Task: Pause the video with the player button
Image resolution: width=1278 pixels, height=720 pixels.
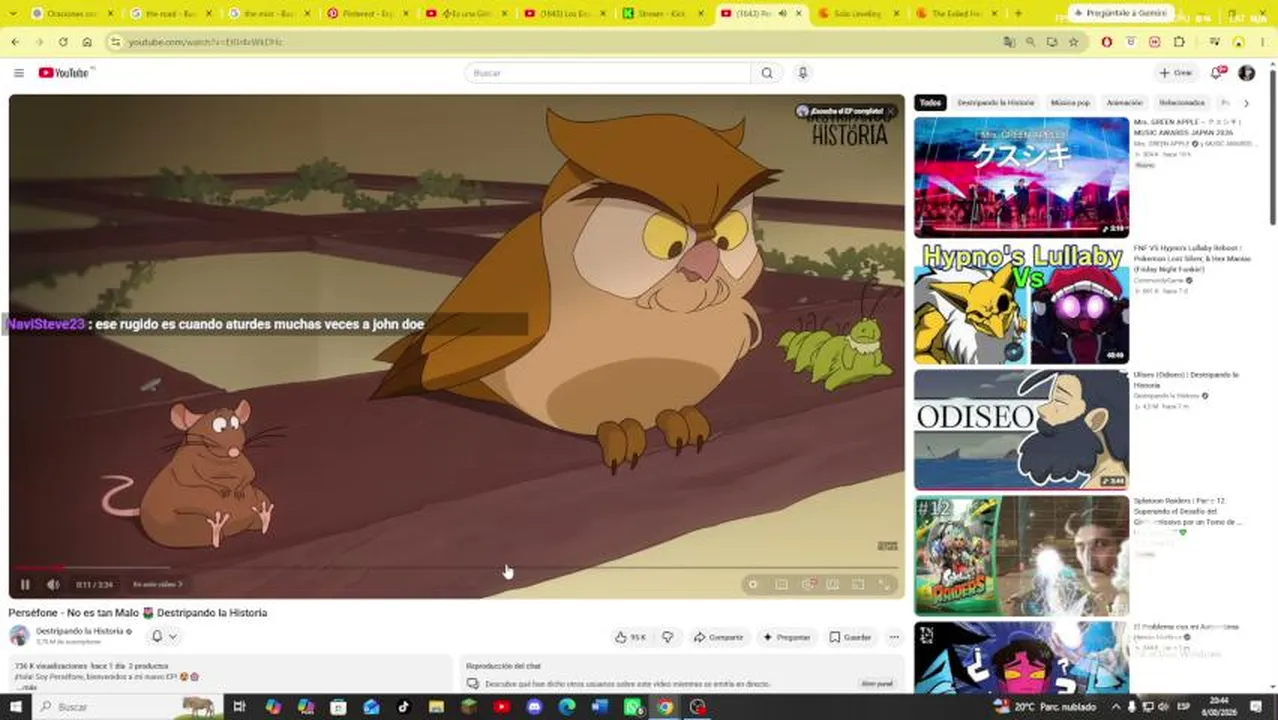Action: 25,584
